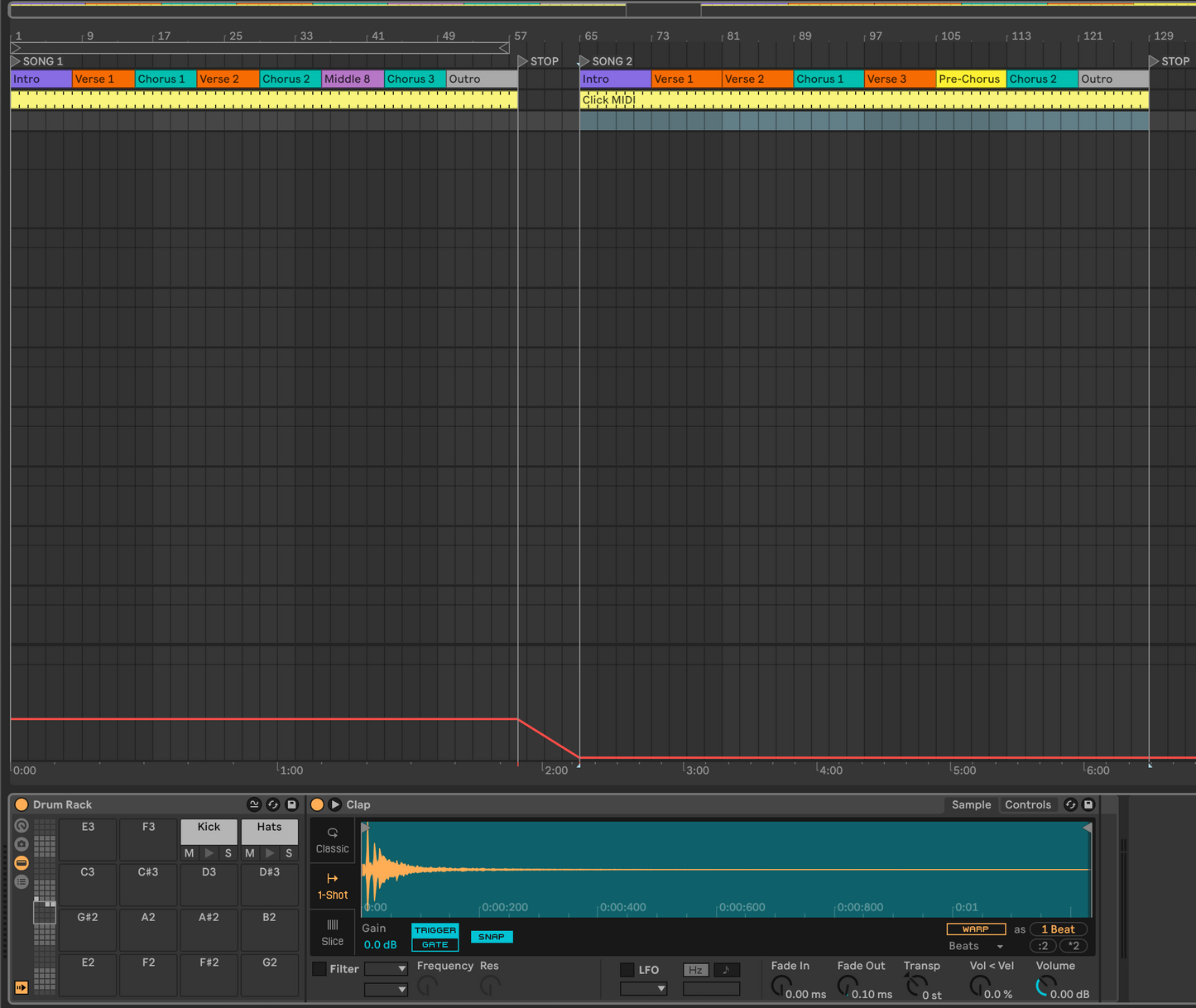This screenshot has height=1008, width=1196.
Task: Save the Drum Rack preset
Action: point(291,804)
